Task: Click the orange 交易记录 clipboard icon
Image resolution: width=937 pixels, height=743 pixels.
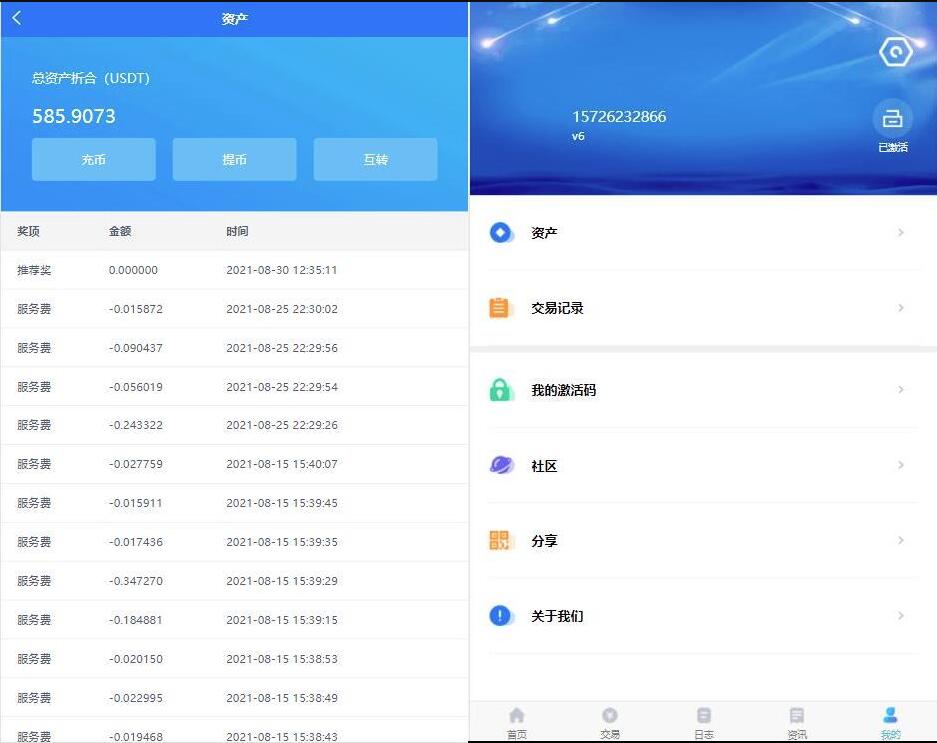Action: pos(501,308)
